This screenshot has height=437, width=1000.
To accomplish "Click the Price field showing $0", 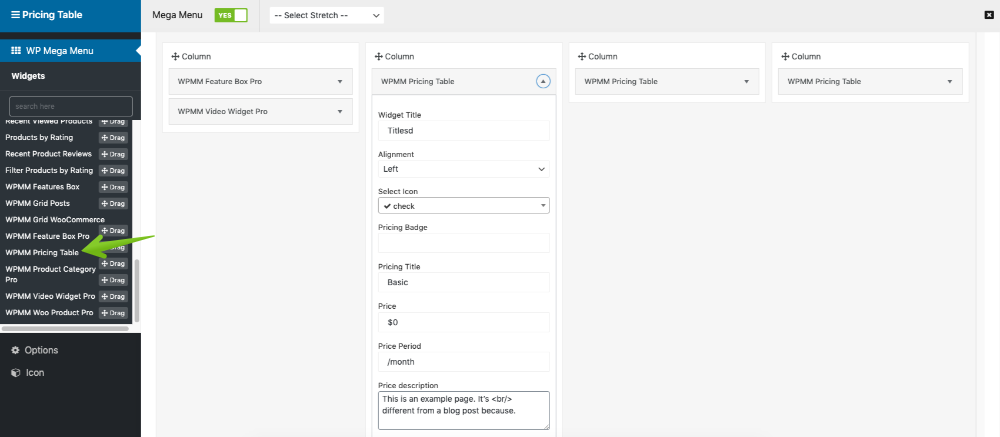I will coord(464,322).
